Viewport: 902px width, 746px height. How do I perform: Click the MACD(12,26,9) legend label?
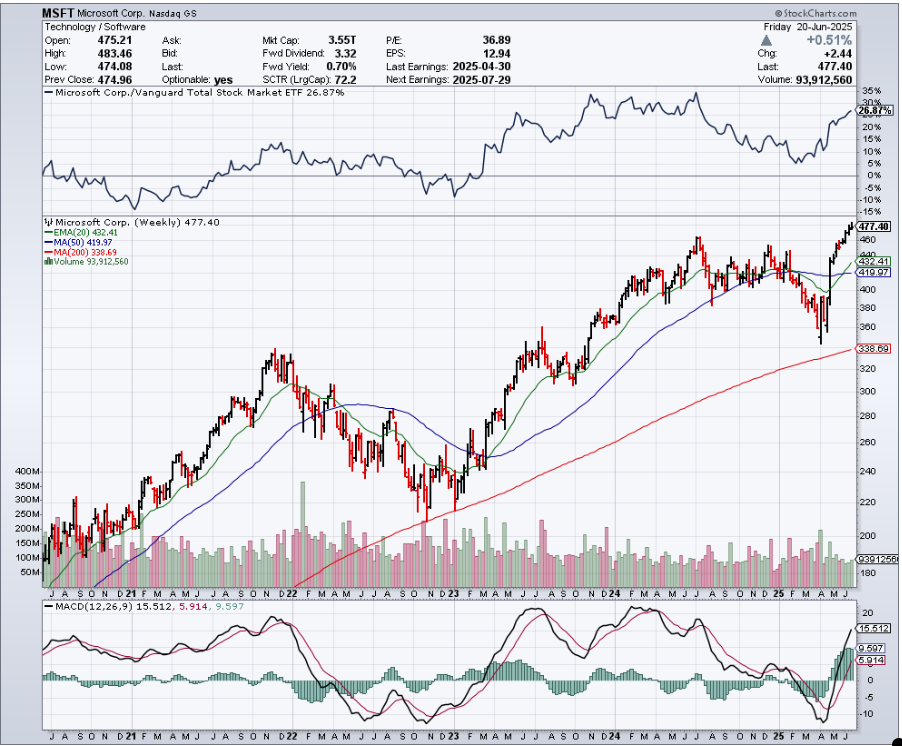click(94, 606)
